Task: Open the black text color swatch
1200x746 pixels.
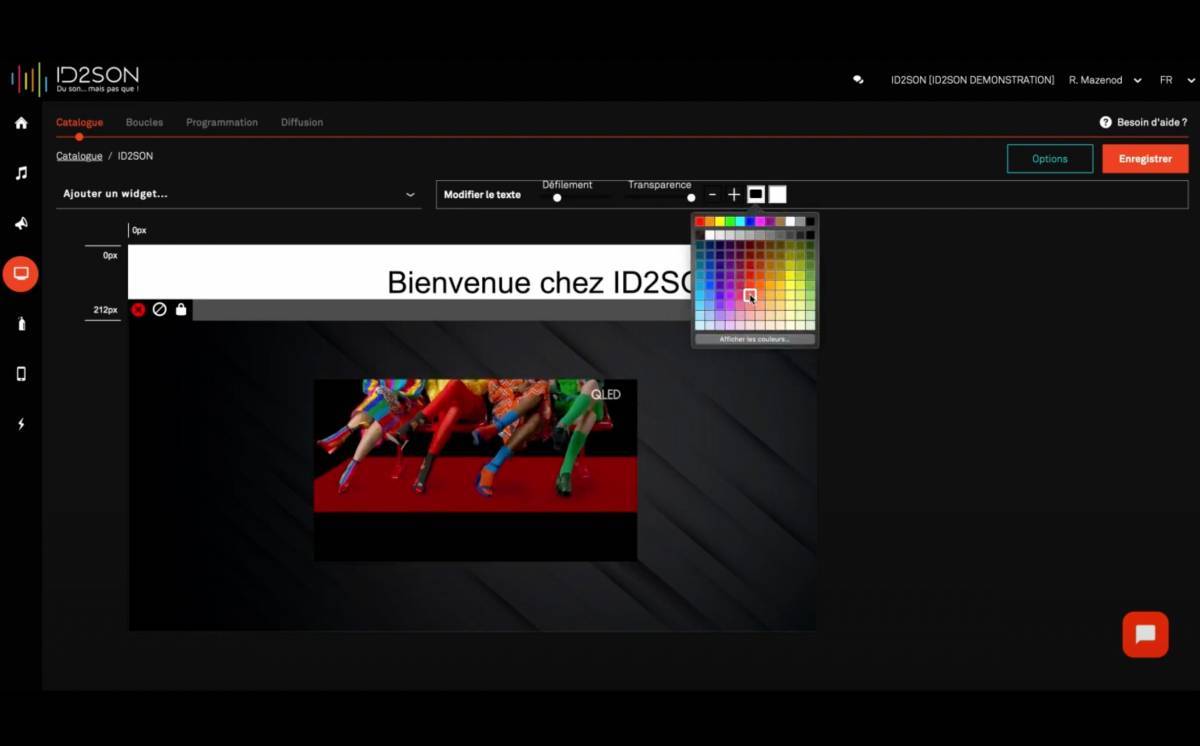Action: 756,194
